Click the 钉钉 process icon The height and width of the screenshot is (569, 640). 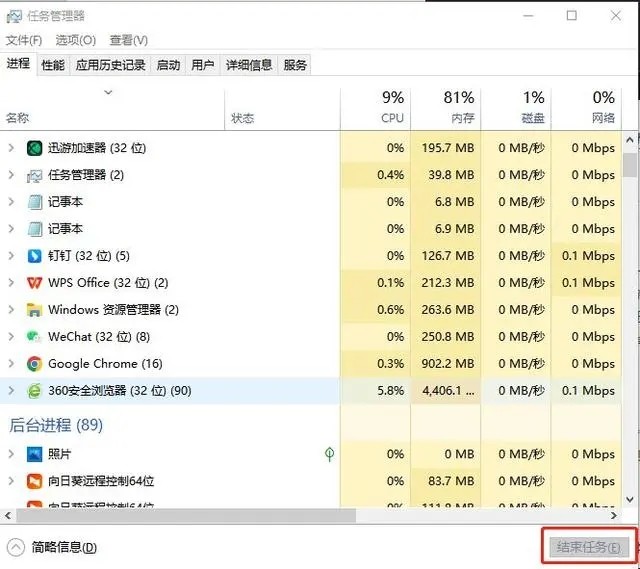pyautogui.click(x=35, y=256)
